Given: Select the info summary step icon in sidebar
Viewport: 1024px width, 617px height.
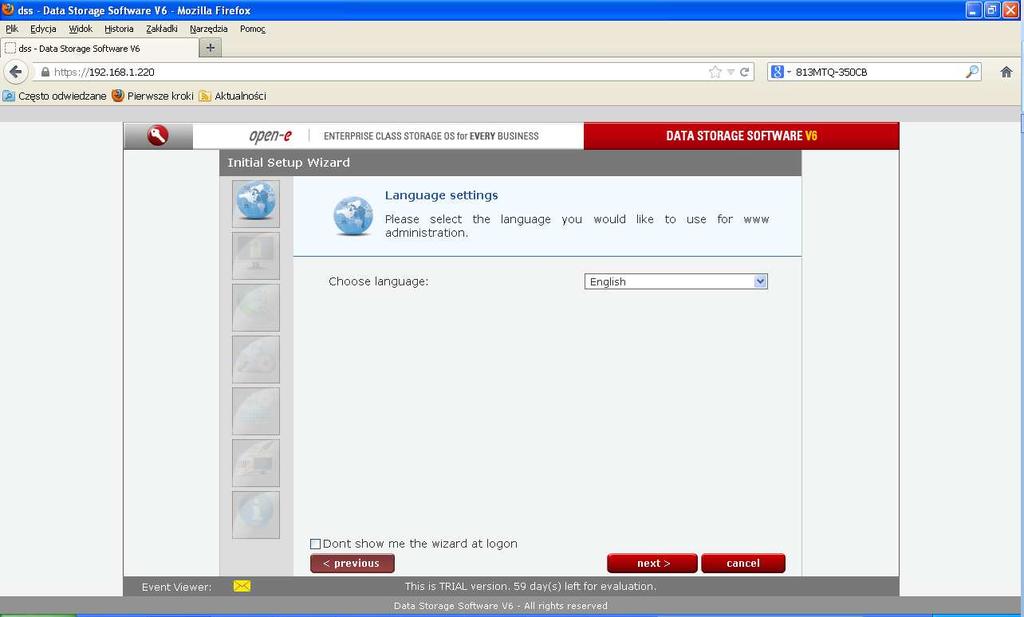Looking at the screenshot, I should pos(255,515).
